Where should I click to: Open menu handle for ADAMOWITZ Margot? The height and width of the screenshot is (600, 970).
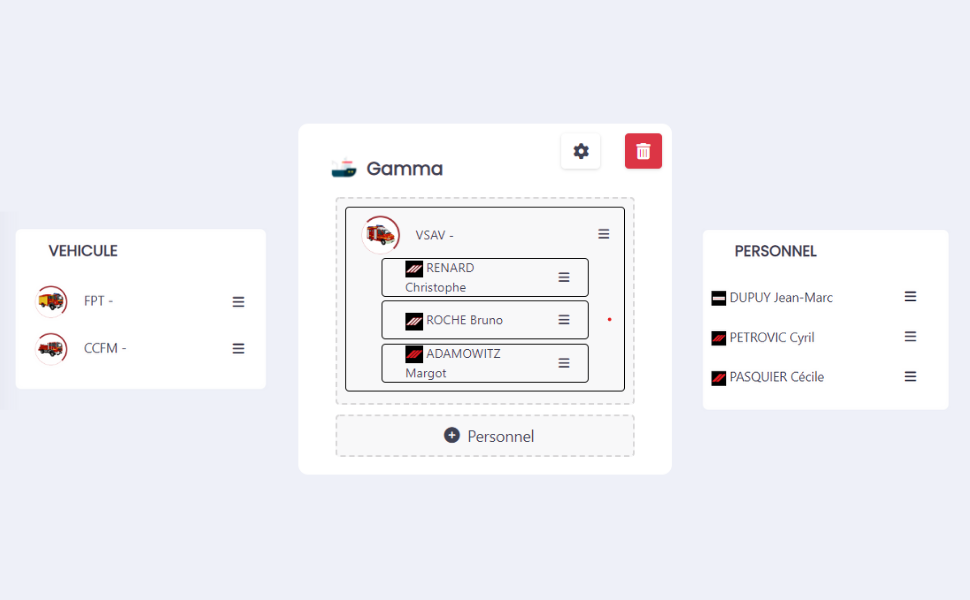tap(564, 363)
